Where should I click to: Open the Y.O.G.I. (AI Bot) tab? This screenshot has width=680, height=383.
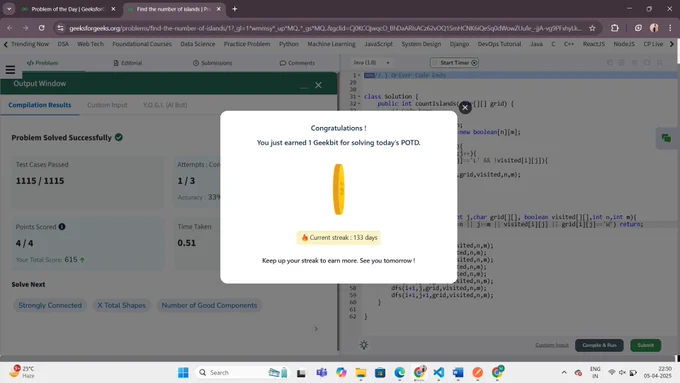pyautogui.click(x=165, y=105)
